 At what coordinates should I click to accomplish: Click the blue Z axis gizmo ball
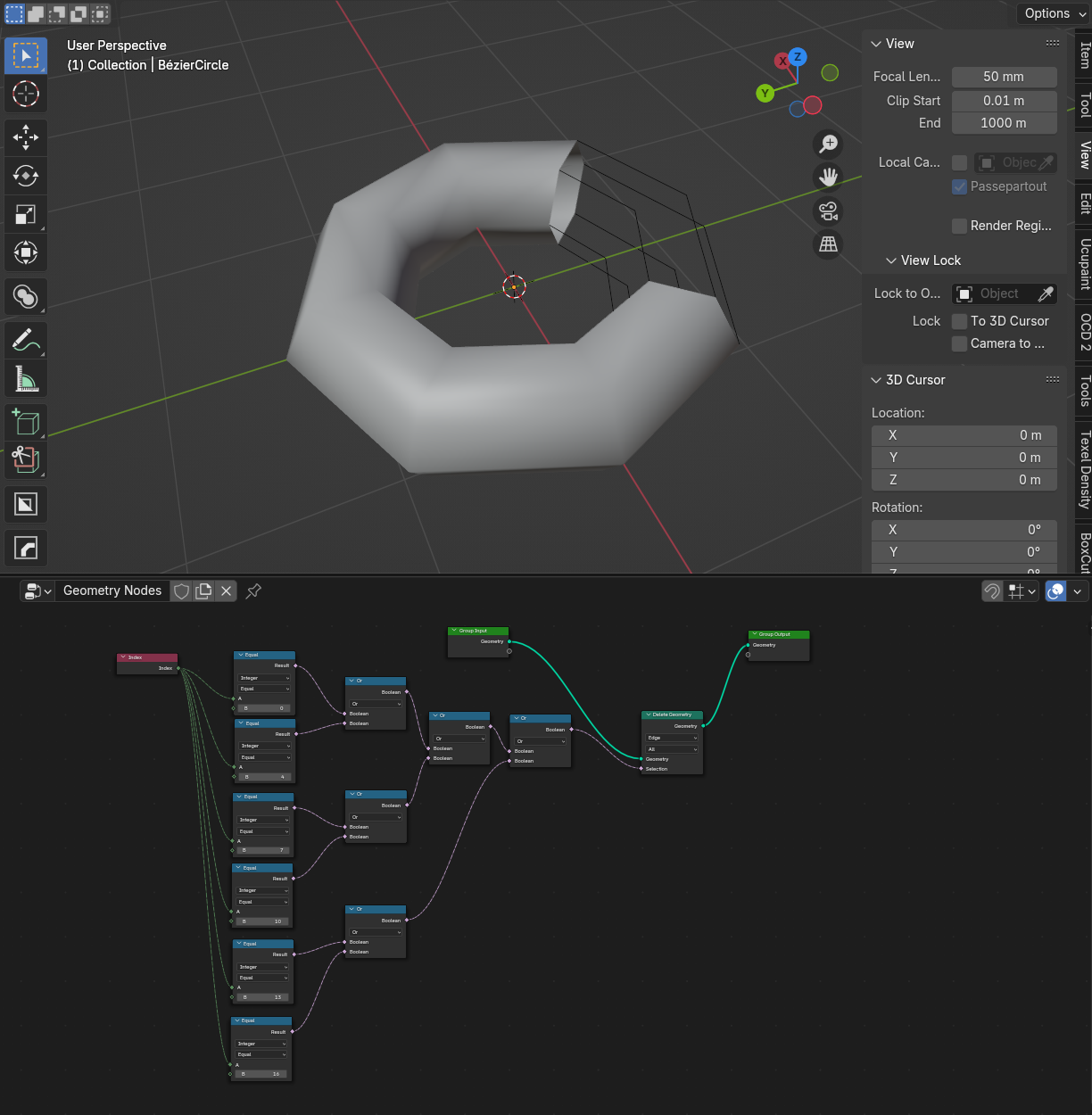[798, 56]
